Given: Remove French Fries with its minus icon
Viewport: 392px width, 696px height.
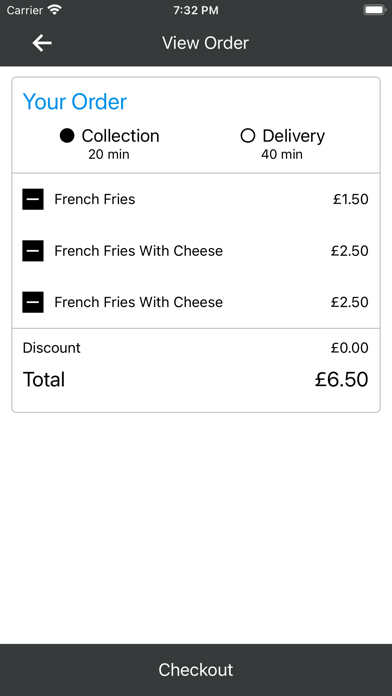Looking at the screenshot, I should [x=33, y=199].
